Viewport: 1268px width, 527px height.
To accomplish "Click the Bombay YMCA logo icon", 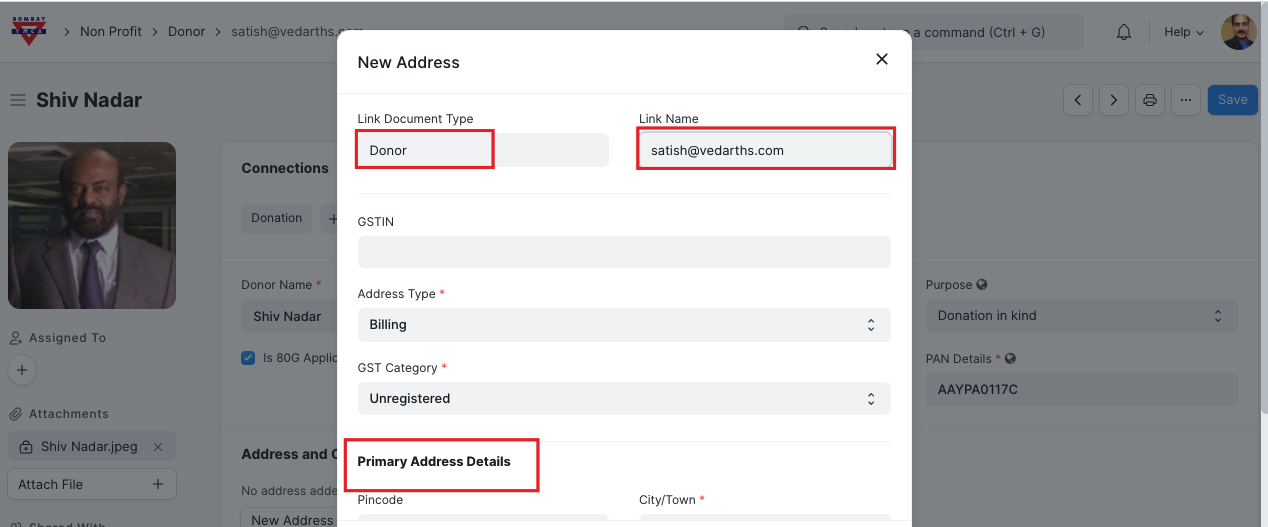I will pos(29,31).
